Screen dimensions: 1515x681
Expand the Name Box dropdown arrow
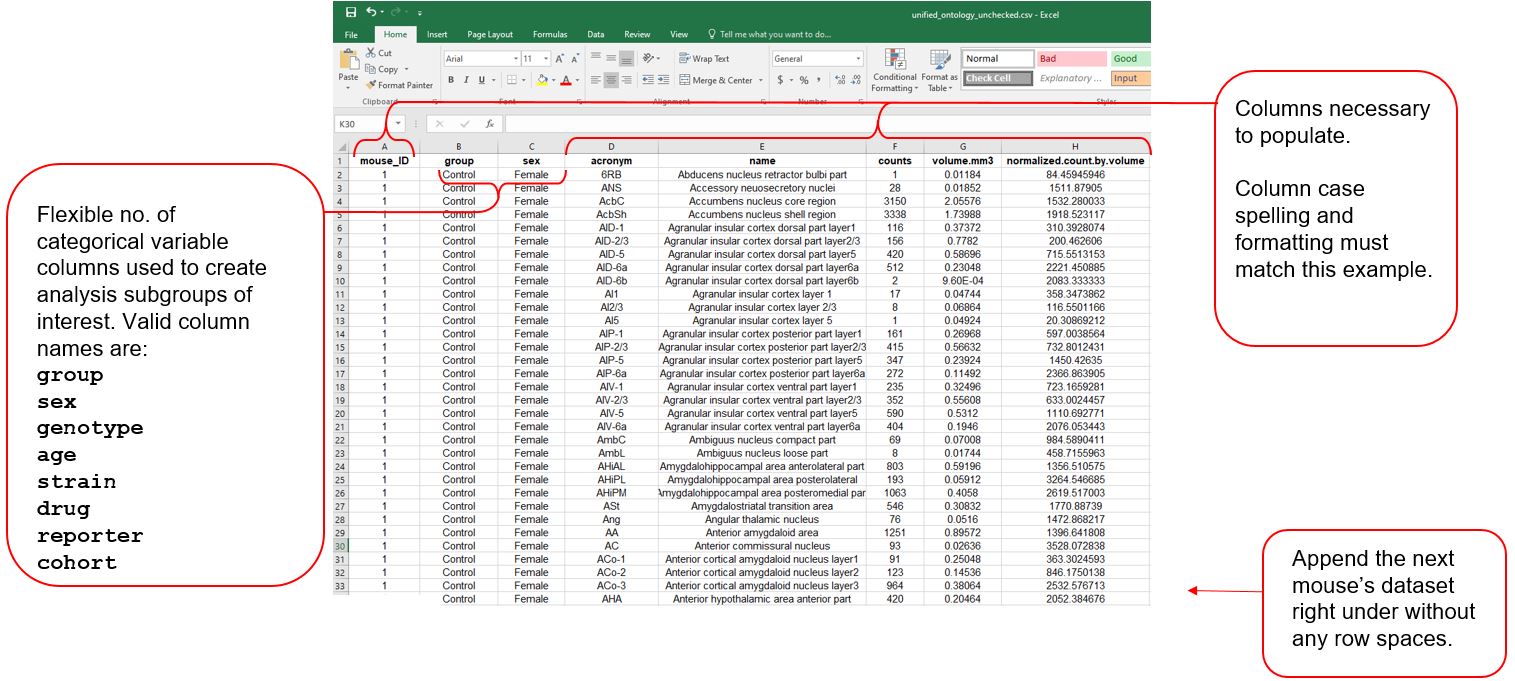click(x=398, y=124)
